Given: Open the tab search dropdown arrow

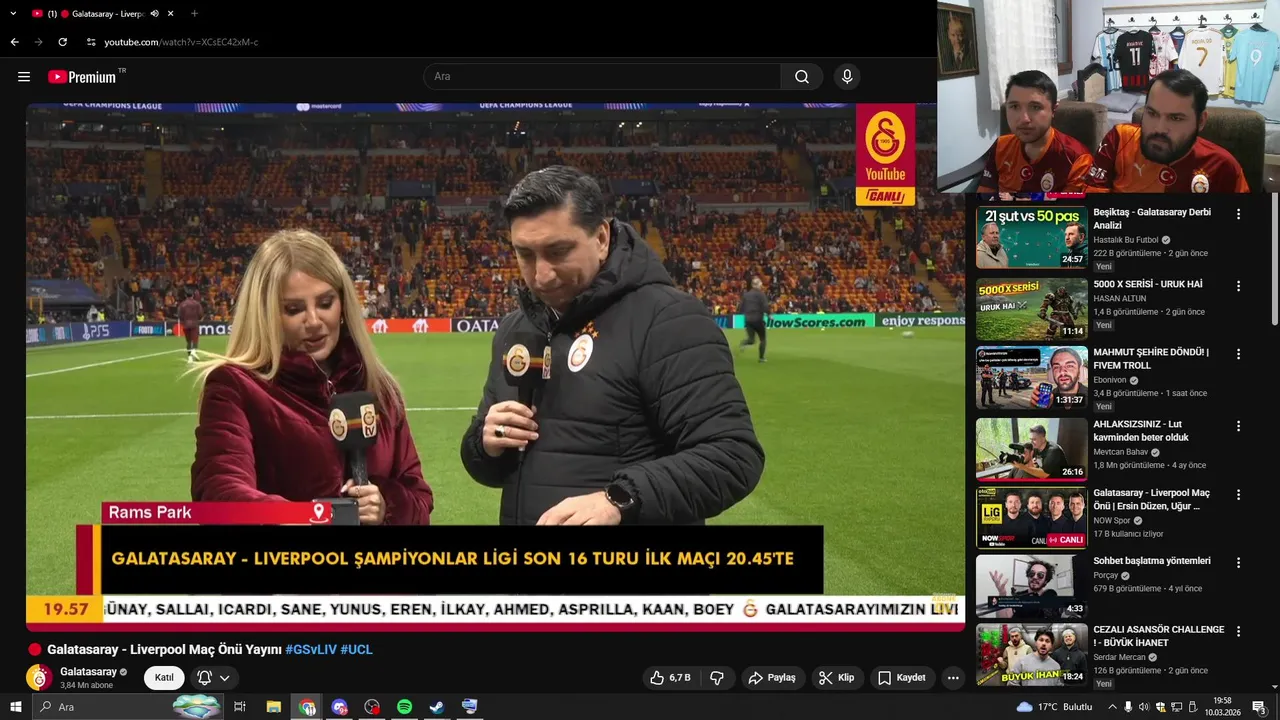Looking at the screenshot, I should (x=13, y=14).
